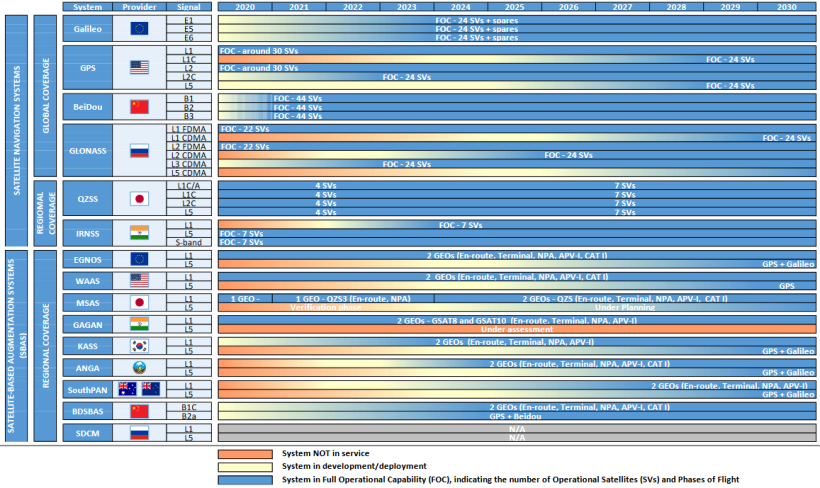Viewport: 820px width, 488px height.
Task: Click the 'GAGAN' system cell
Action: click(x=87, y=325)
